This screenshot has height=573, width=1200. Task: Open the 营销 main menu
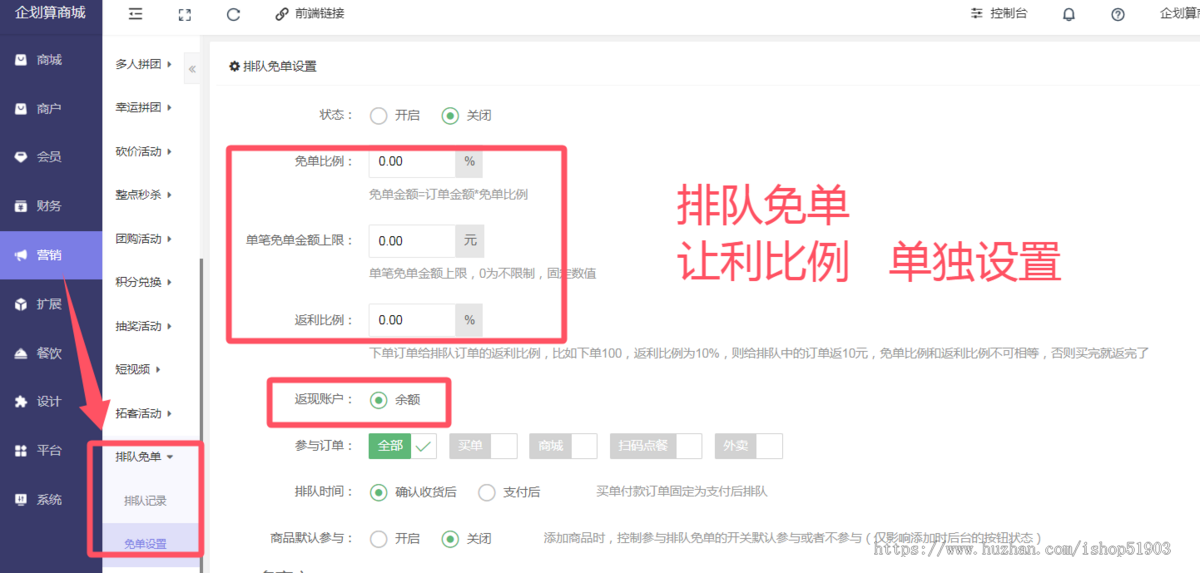(51, 255)
